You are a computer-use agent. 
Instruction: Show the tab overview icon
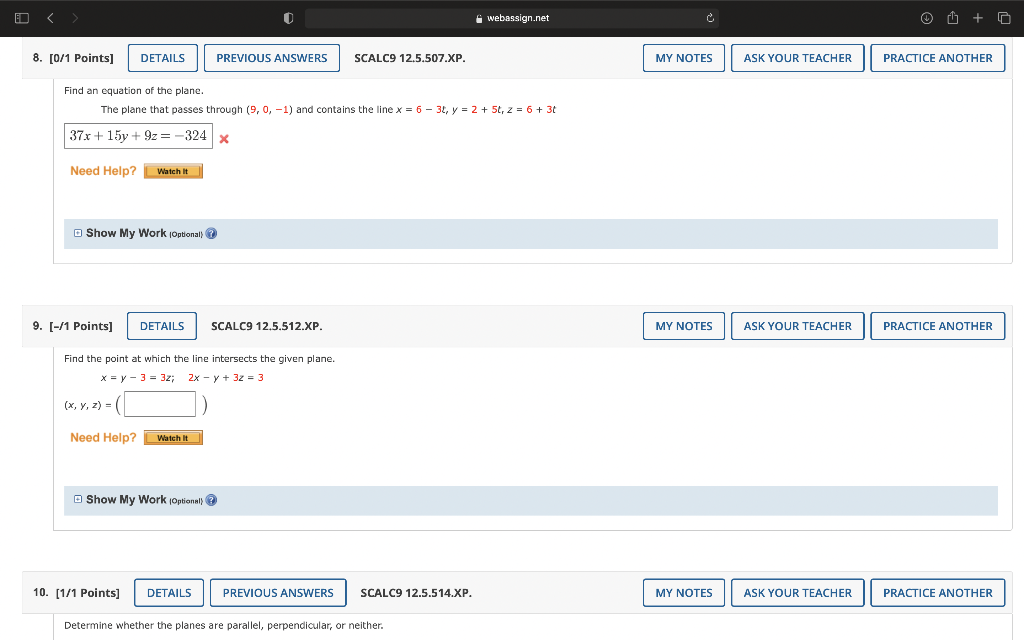(x=1004, y=18)
